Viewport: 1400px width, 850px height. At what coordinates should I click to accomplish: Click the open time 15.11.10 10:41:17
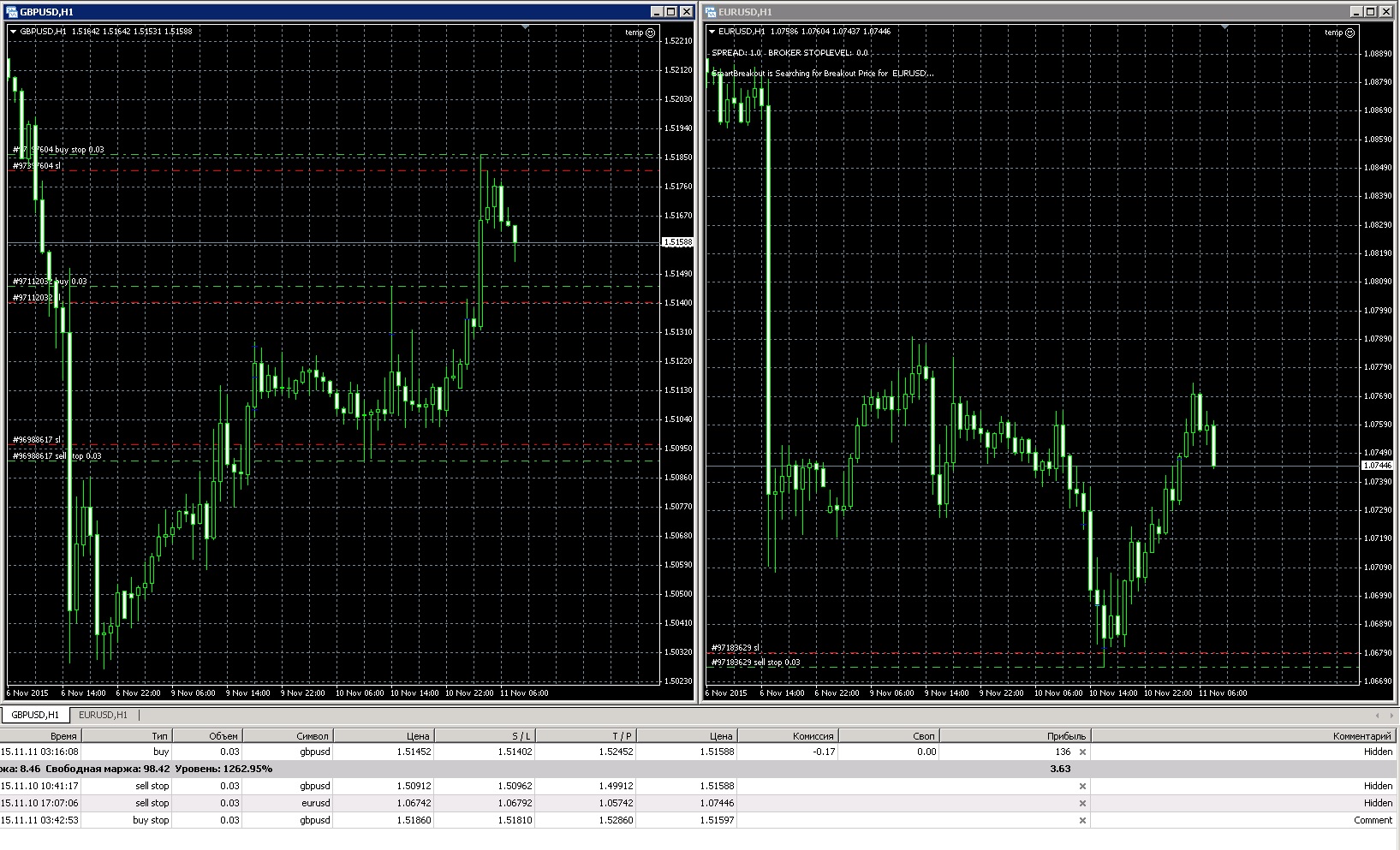[39, 786]
